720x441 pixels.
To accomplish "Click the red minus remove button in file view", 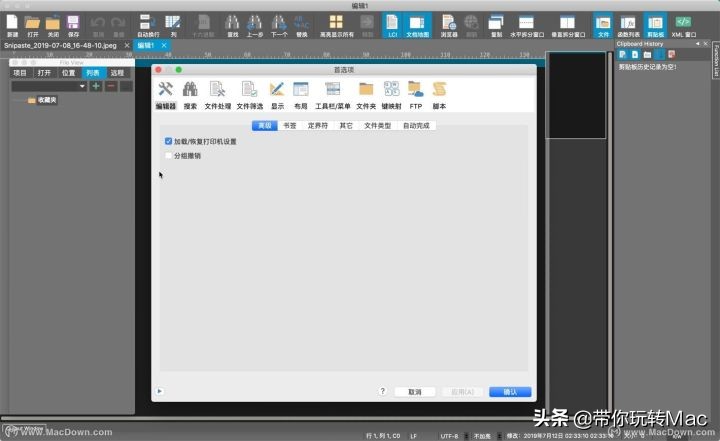I will click(x=111, y=86).
